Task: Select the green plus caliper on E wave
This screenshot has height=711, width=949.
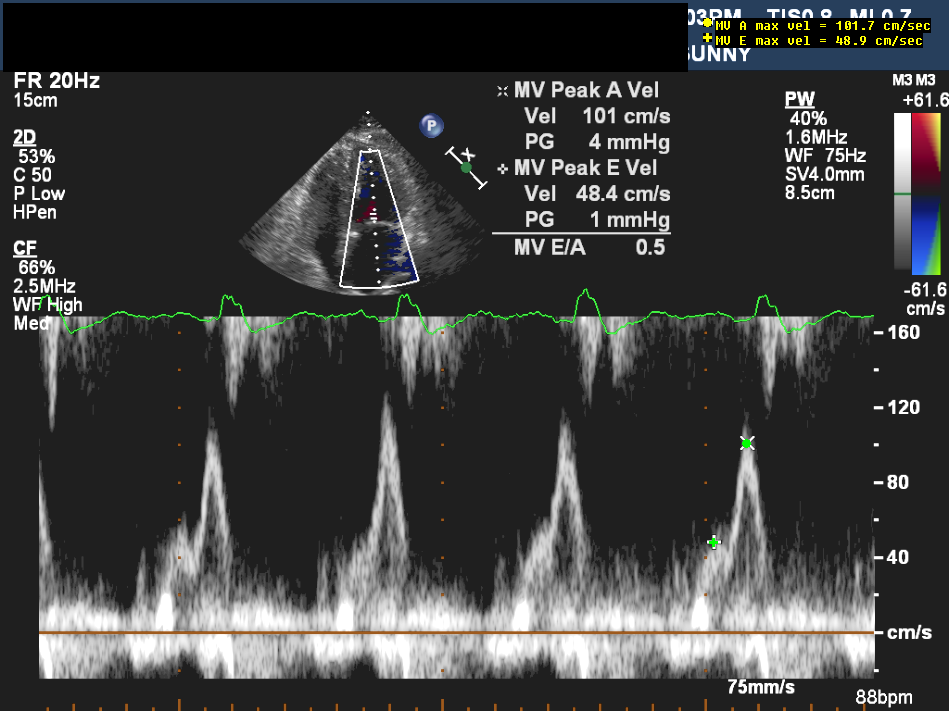Action: 713,542
